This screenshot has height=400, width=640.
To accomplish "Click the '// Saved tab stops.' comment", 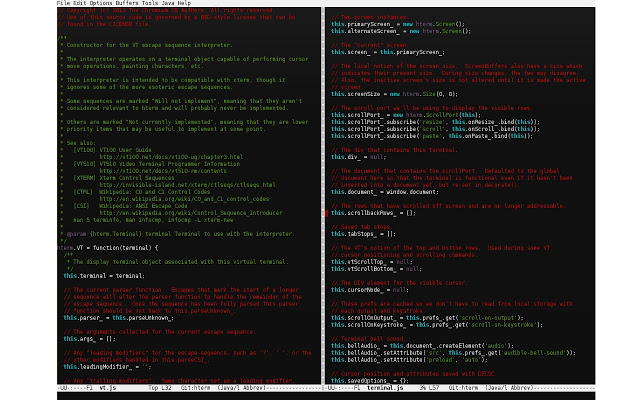I will click(x=362, y=227).
